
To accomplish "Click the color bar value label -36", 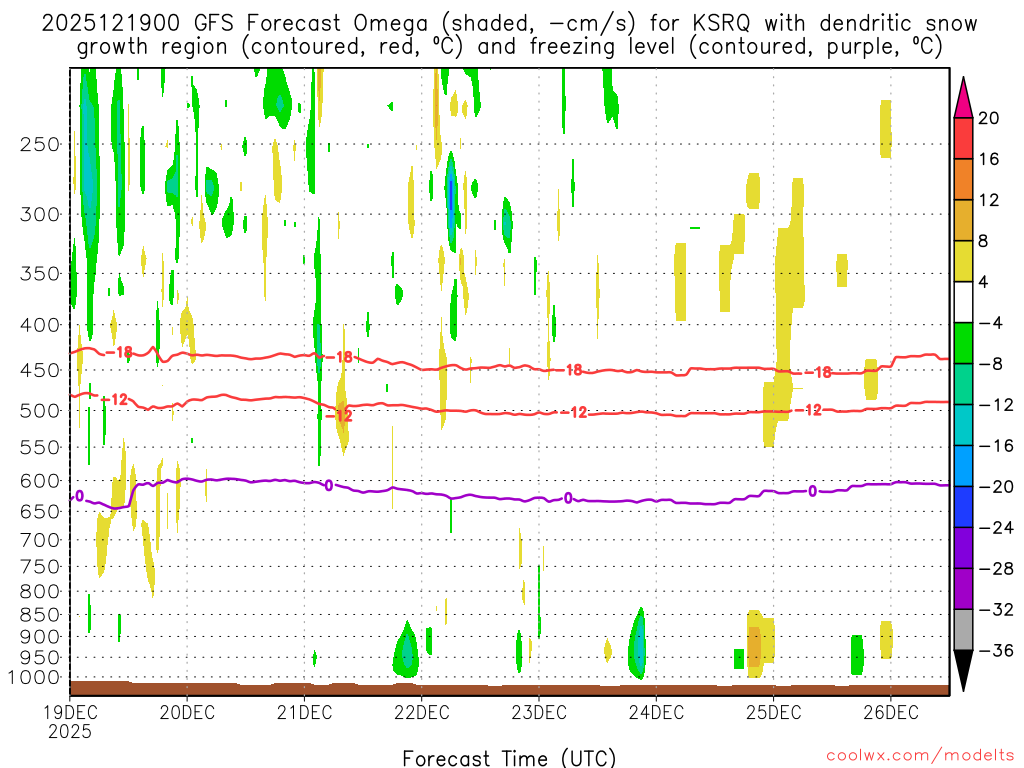I will pos(995,650).
